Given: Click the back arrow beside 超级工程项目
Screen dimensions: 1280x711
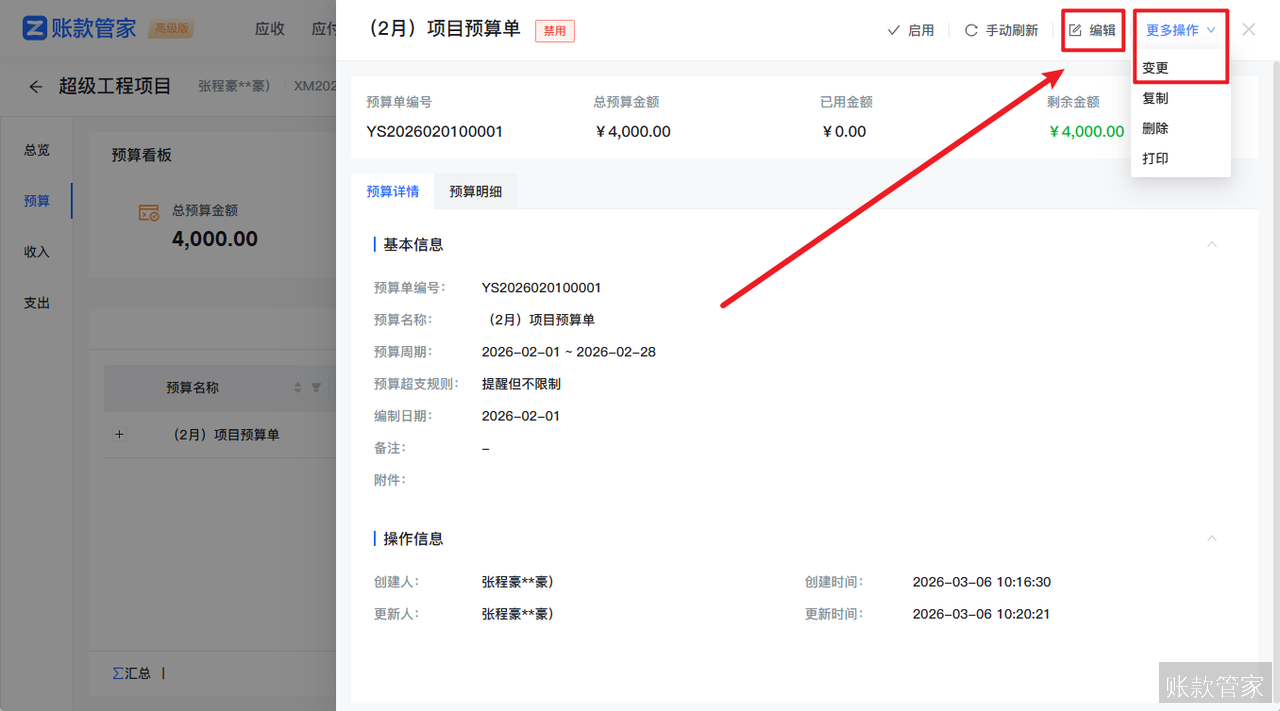Looking at the screenshot, I should click(x=35, y=86).
